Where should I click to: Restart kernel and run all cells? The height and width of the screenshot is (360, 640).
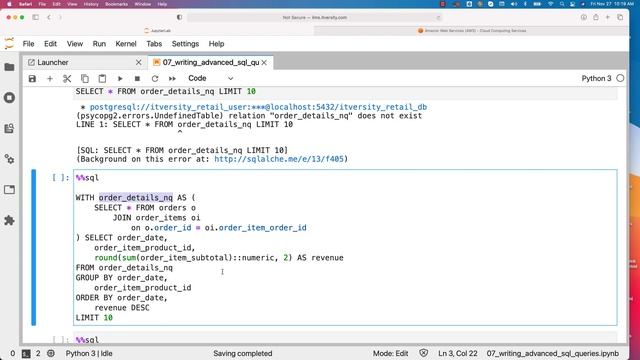click(x=172, y=78)
